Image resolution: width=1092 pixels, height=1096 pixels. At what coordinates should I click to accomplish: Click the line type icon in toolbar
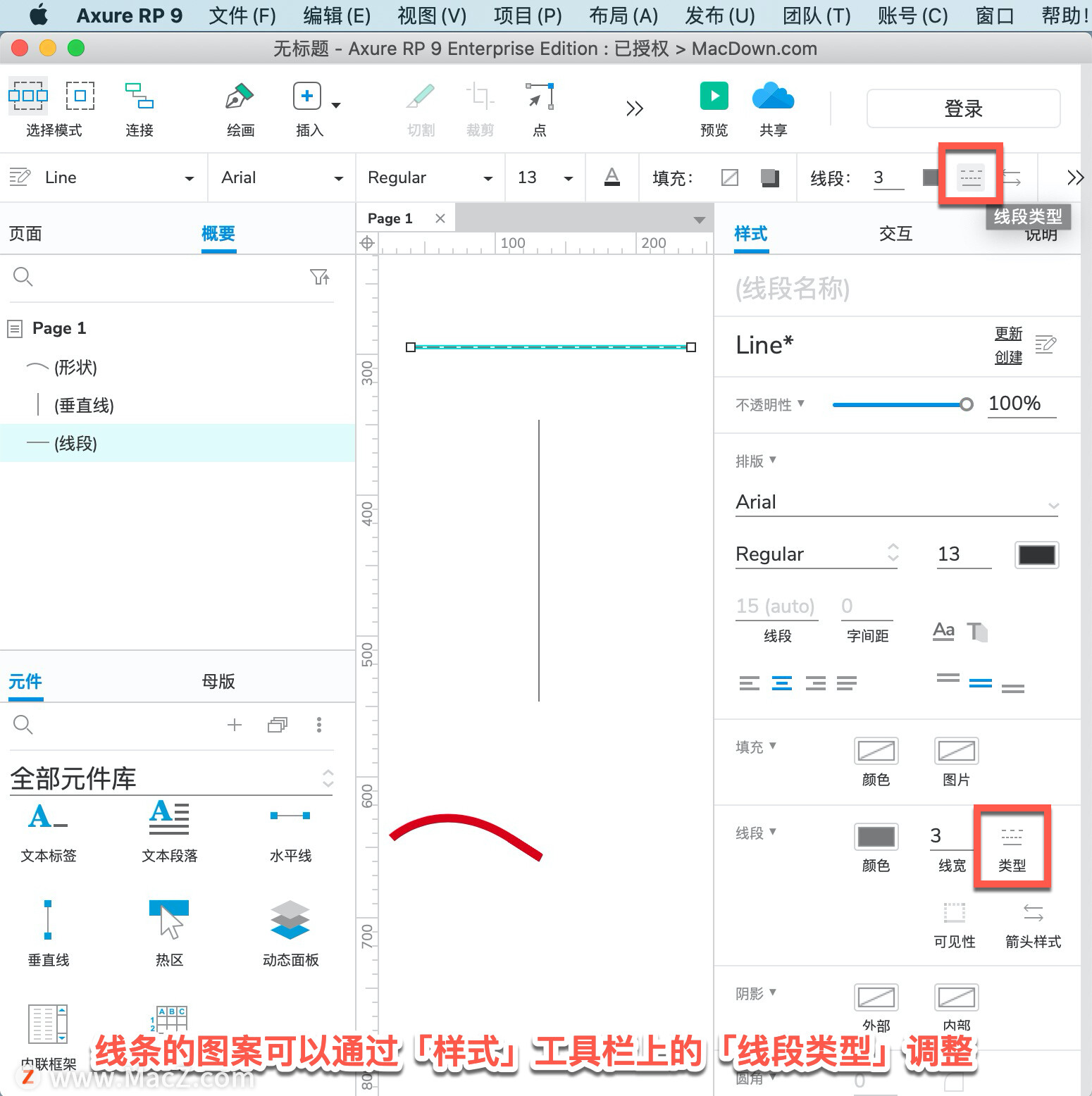tap(970, 178)
